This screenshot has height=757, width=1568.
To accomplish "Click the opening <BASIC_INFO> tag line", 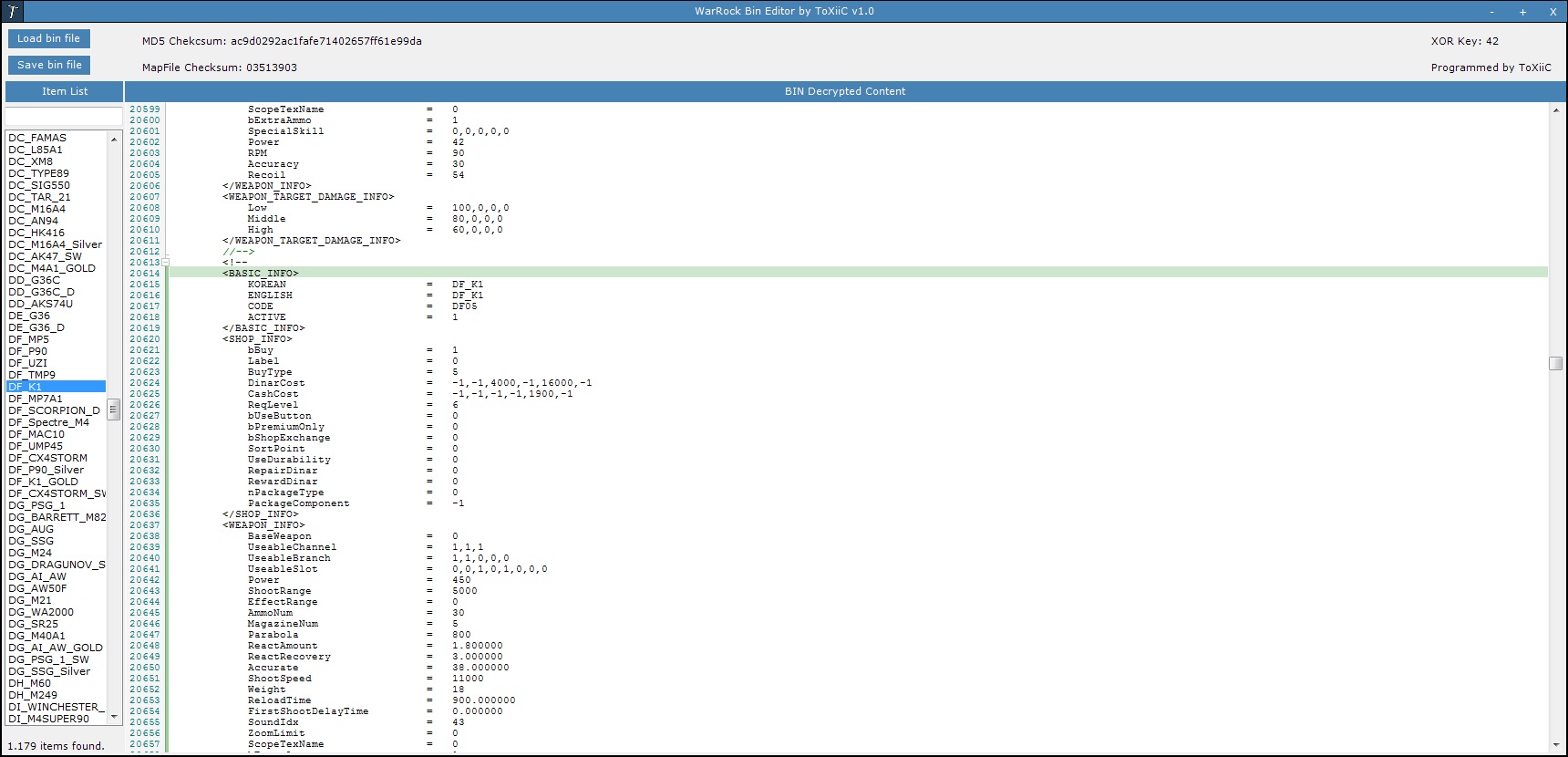I will pos(261,274).
